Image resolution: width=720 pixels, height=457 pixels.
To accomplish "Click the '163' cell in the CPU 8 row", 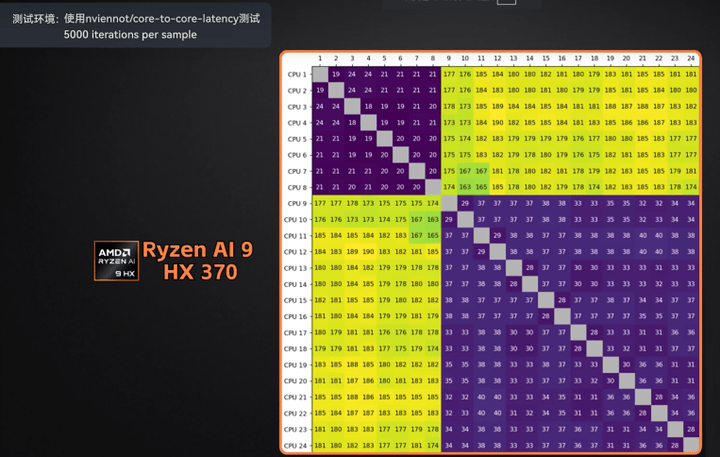I will (465, 187).
